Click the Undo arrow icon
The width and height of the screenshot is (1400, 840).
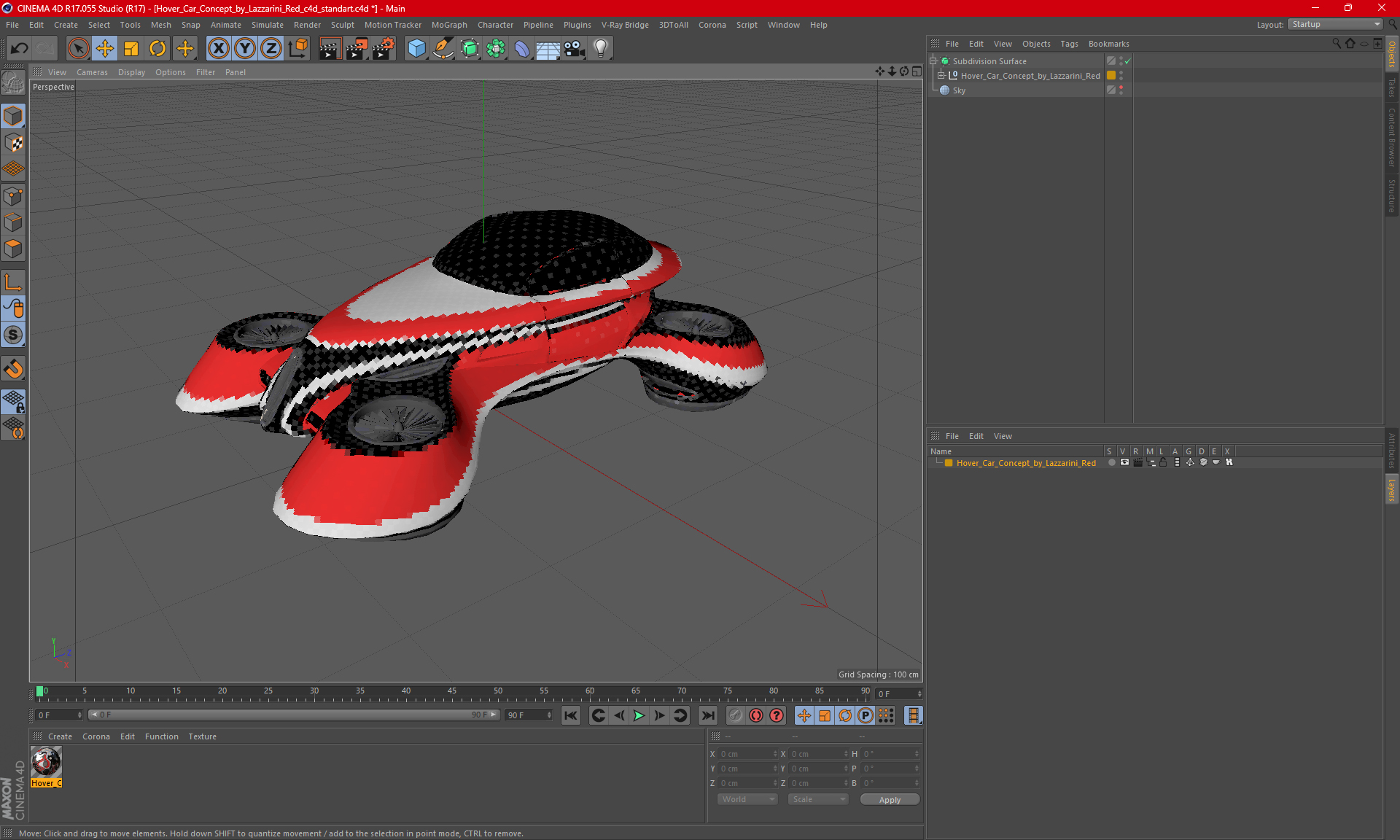19,49
